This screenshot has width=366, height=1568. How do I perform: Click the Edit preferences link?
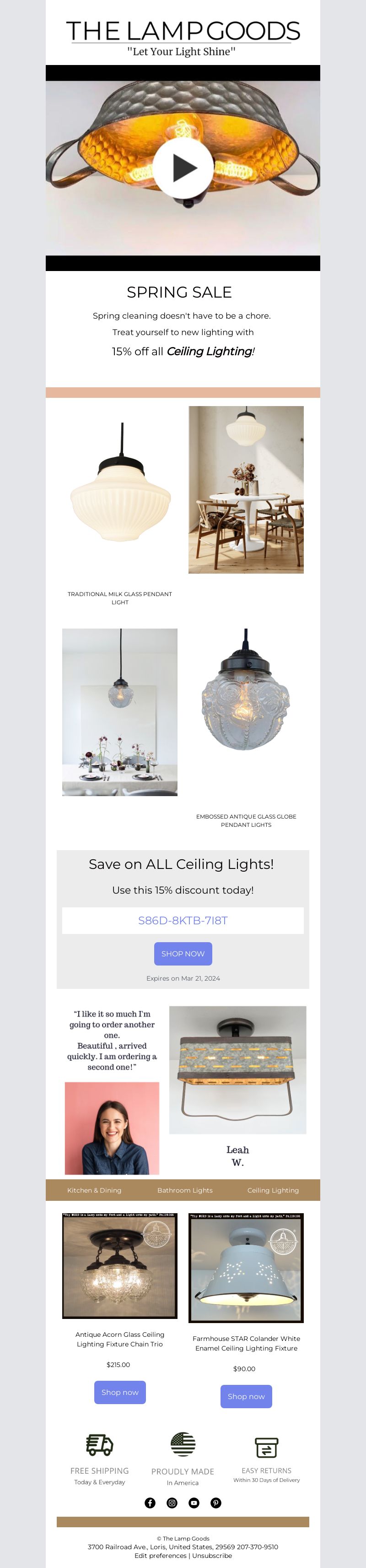point(161,1555)
